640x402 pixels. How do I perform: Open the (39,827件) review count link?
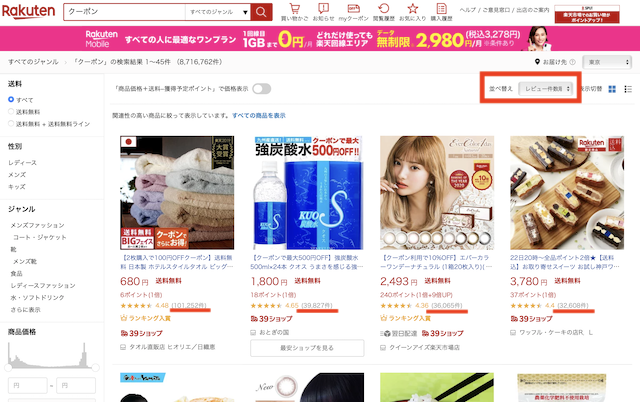tap(316, 305)
